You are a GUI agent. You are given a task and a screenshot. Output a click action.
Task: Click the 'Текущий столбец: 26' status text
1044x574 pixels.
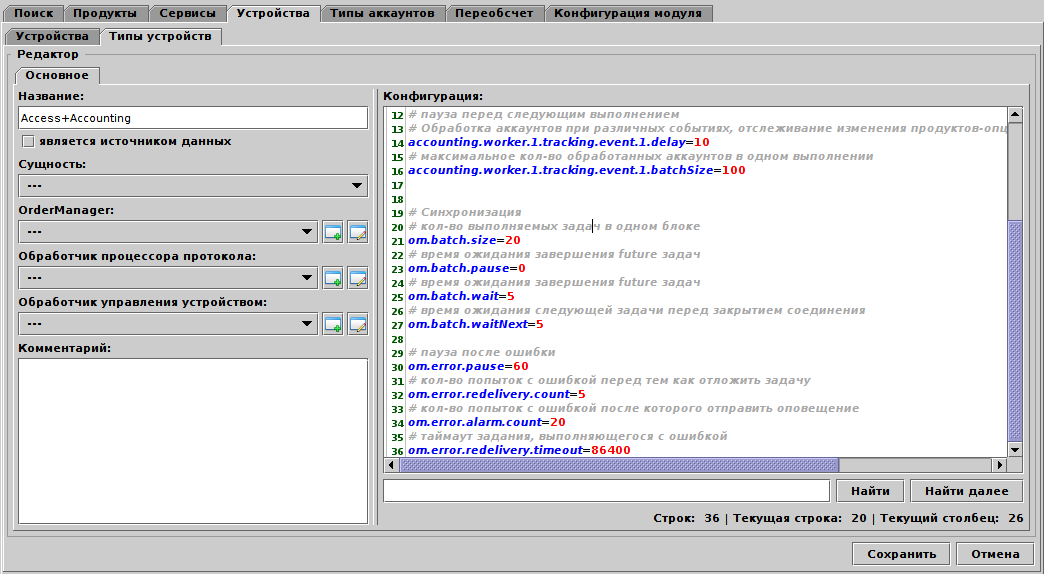coord(951,517)
